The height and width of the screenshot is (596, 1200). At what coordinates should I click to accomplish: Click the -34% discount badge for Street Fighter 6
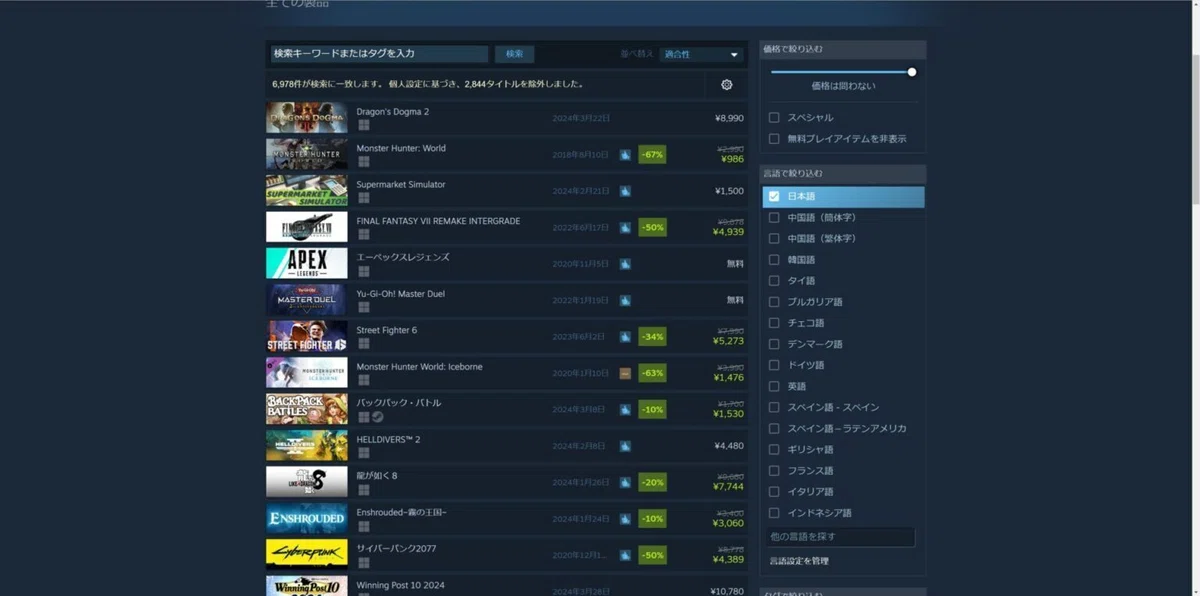[652, 337]
